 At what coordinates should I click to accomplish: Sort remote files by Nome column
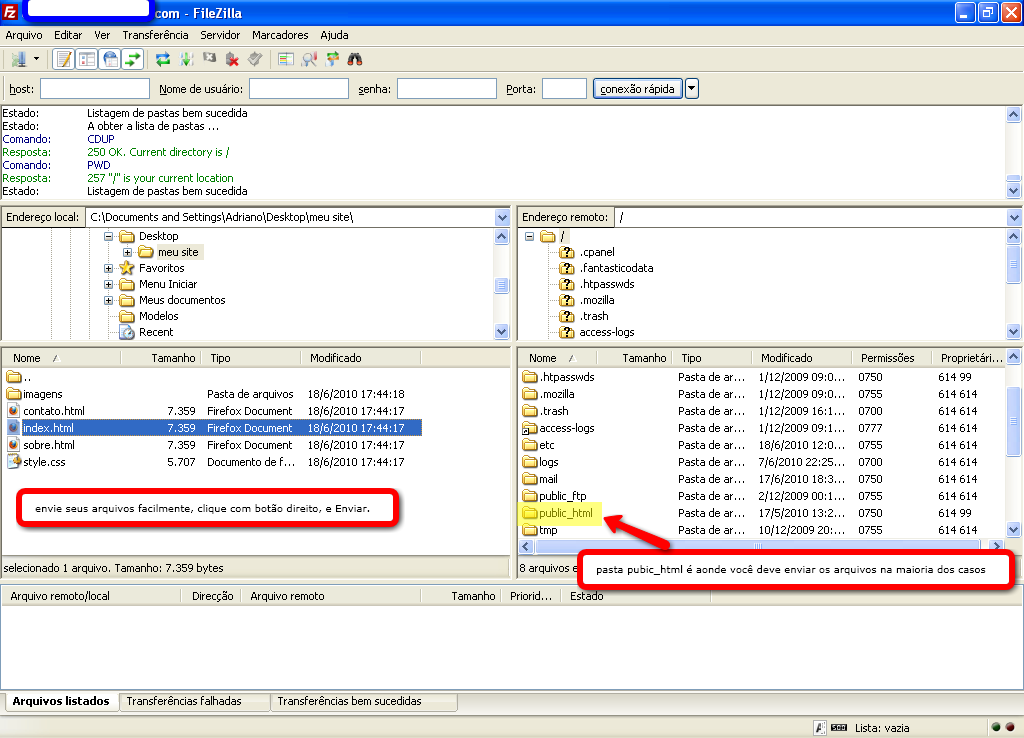tap(558, 358)
